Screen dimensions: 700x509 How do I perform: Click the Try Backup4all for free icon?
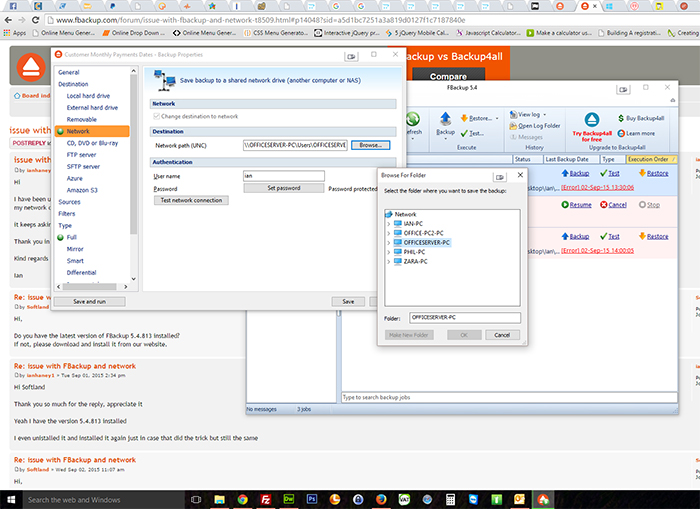[592, 120]
